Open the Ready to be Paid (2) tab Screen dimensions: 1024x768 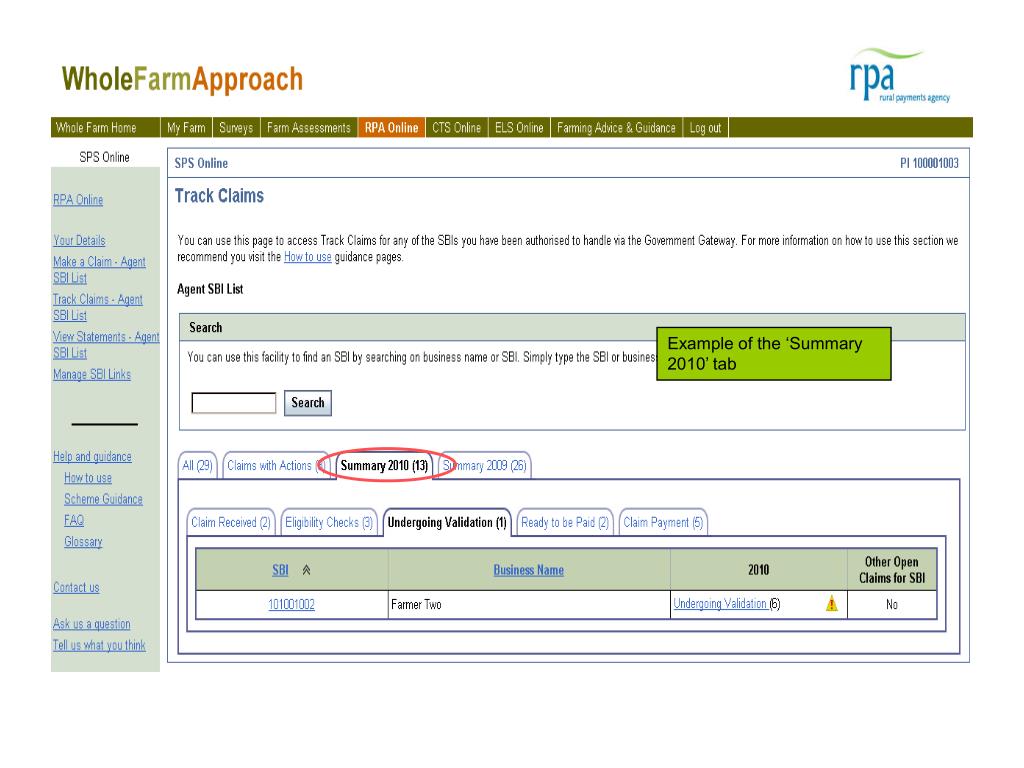click(x=565, y=522)
